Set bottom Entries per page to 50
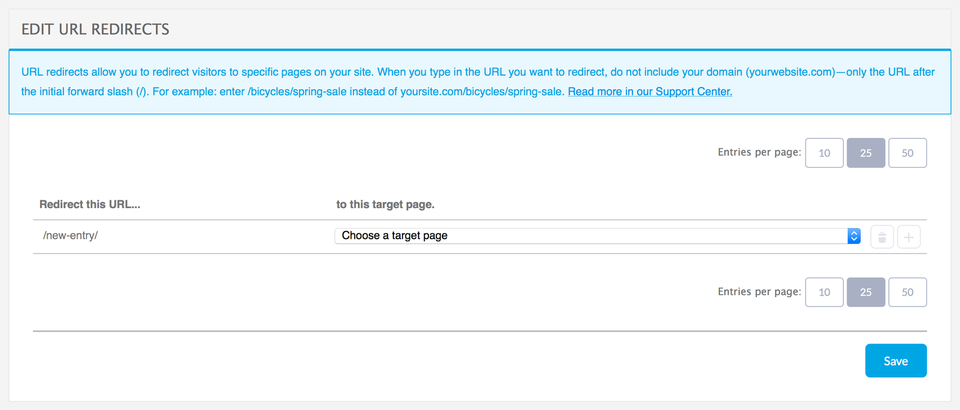 pos(907,293)
